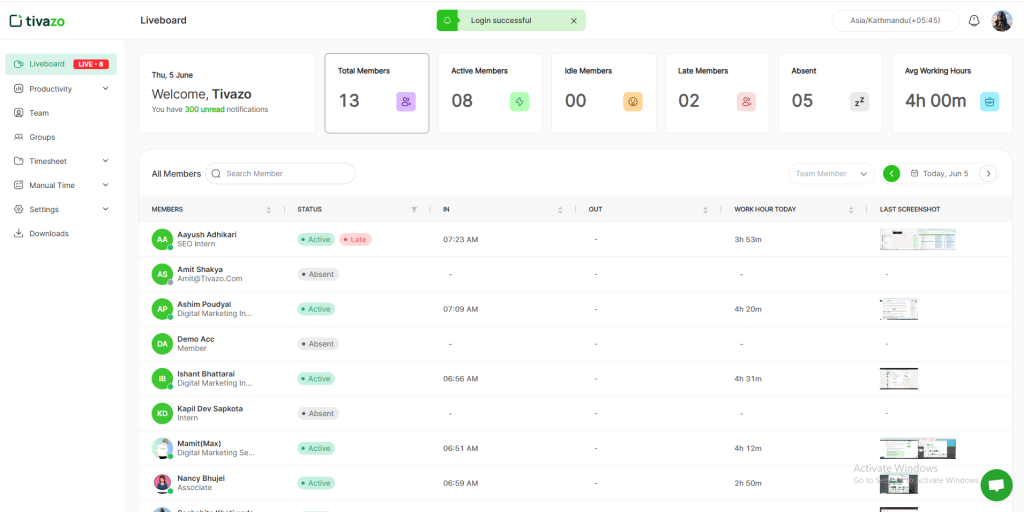Select the Asia/Kathmandu timezone button

[x=888, y=21]
